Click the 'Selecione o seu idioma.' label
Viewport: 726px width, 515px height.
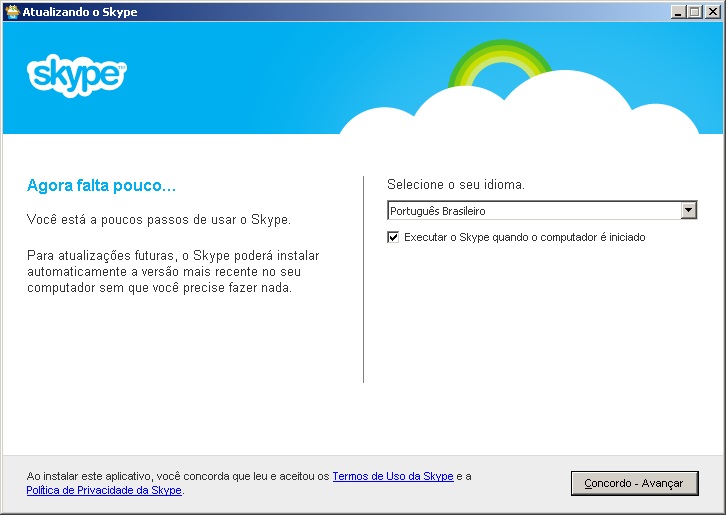(455, 185)
